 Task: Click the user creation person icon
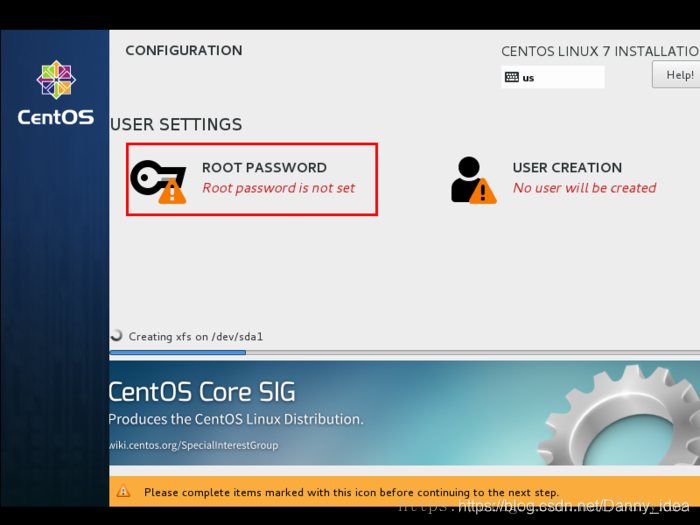click(x=473, y=180)
